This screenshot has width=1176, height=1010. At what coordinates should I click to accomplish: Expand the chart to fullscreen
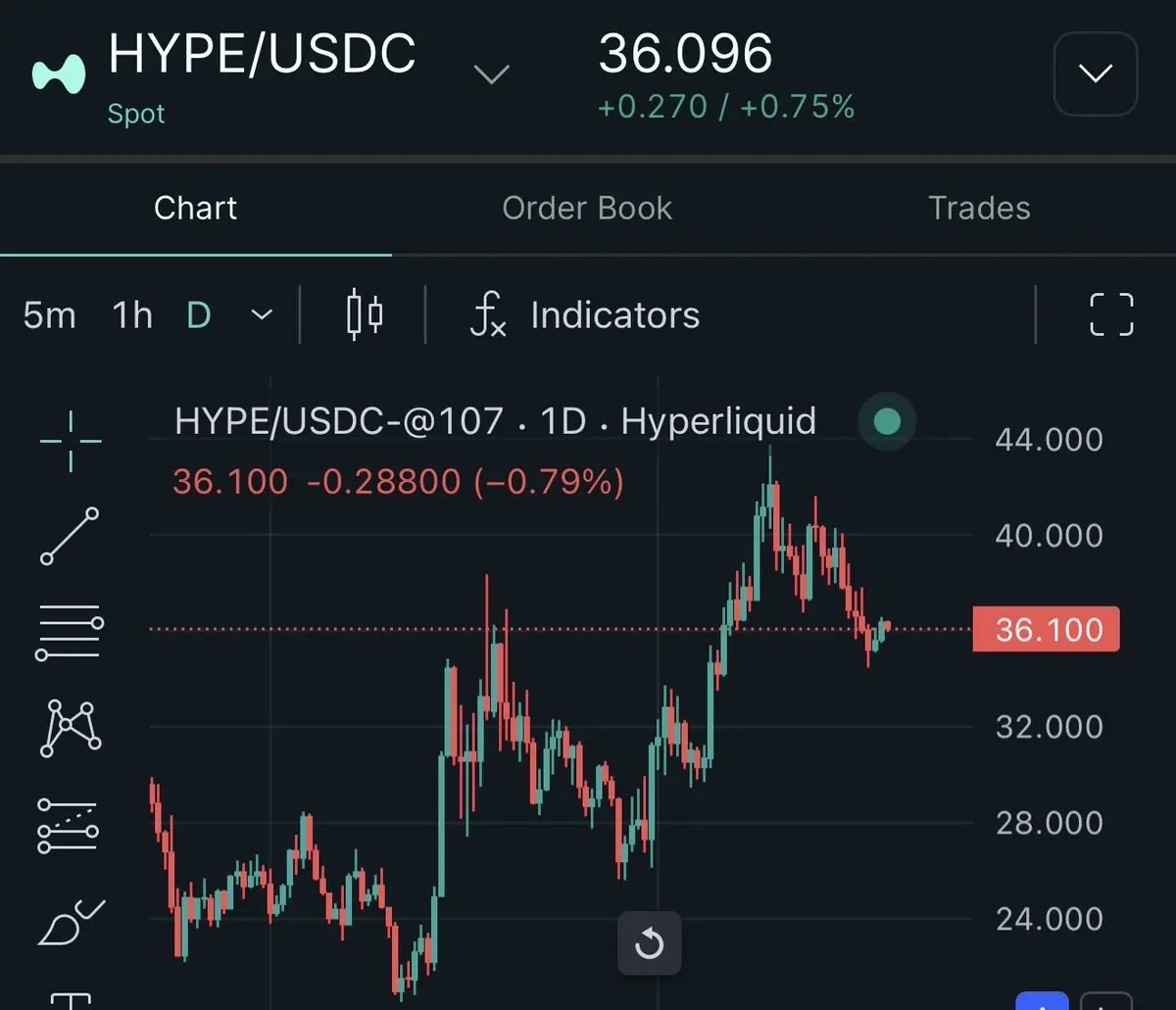coord(1111,315)
